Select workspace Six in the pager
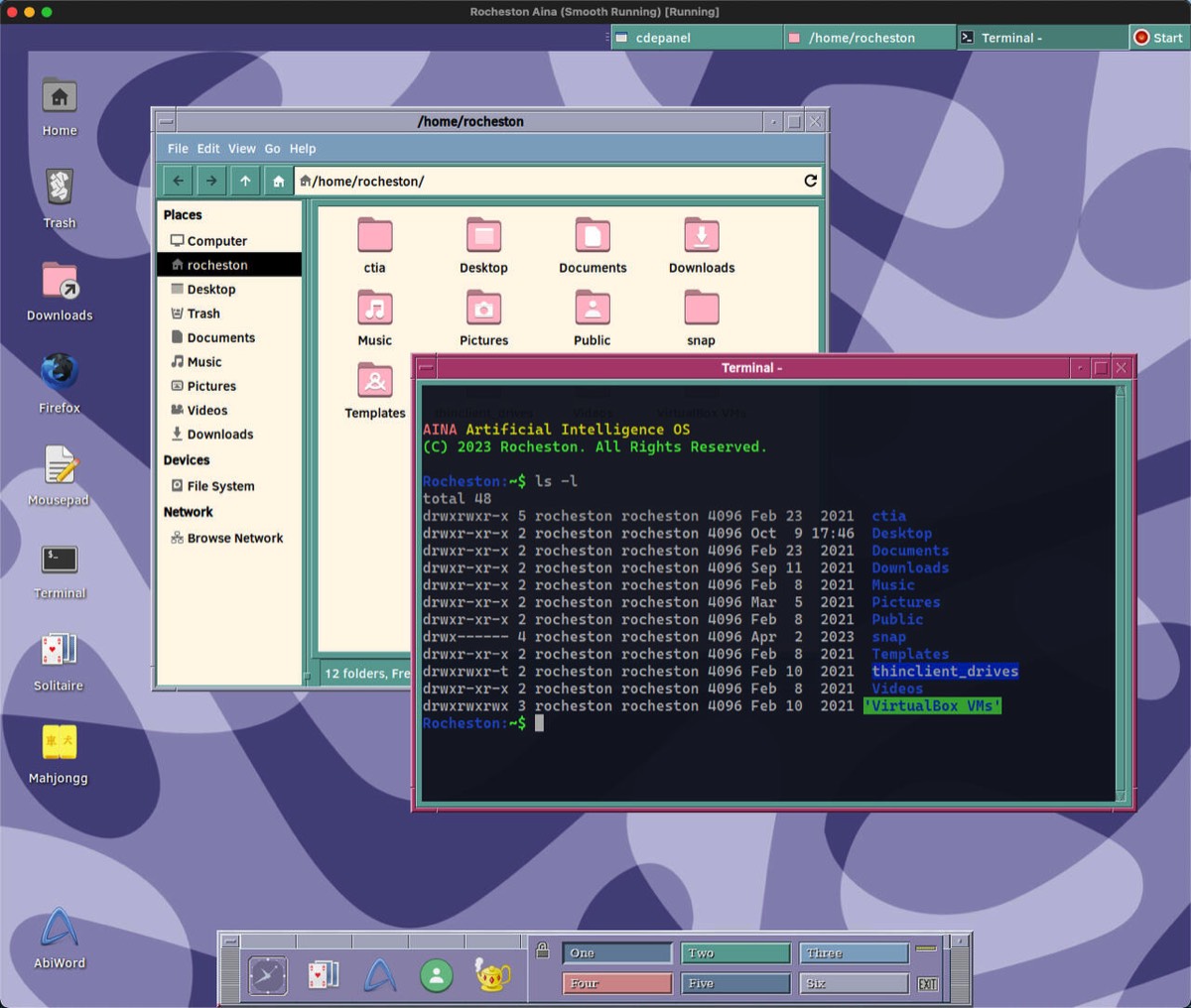The image size is (1191, 1008). (x=853, y=983)
